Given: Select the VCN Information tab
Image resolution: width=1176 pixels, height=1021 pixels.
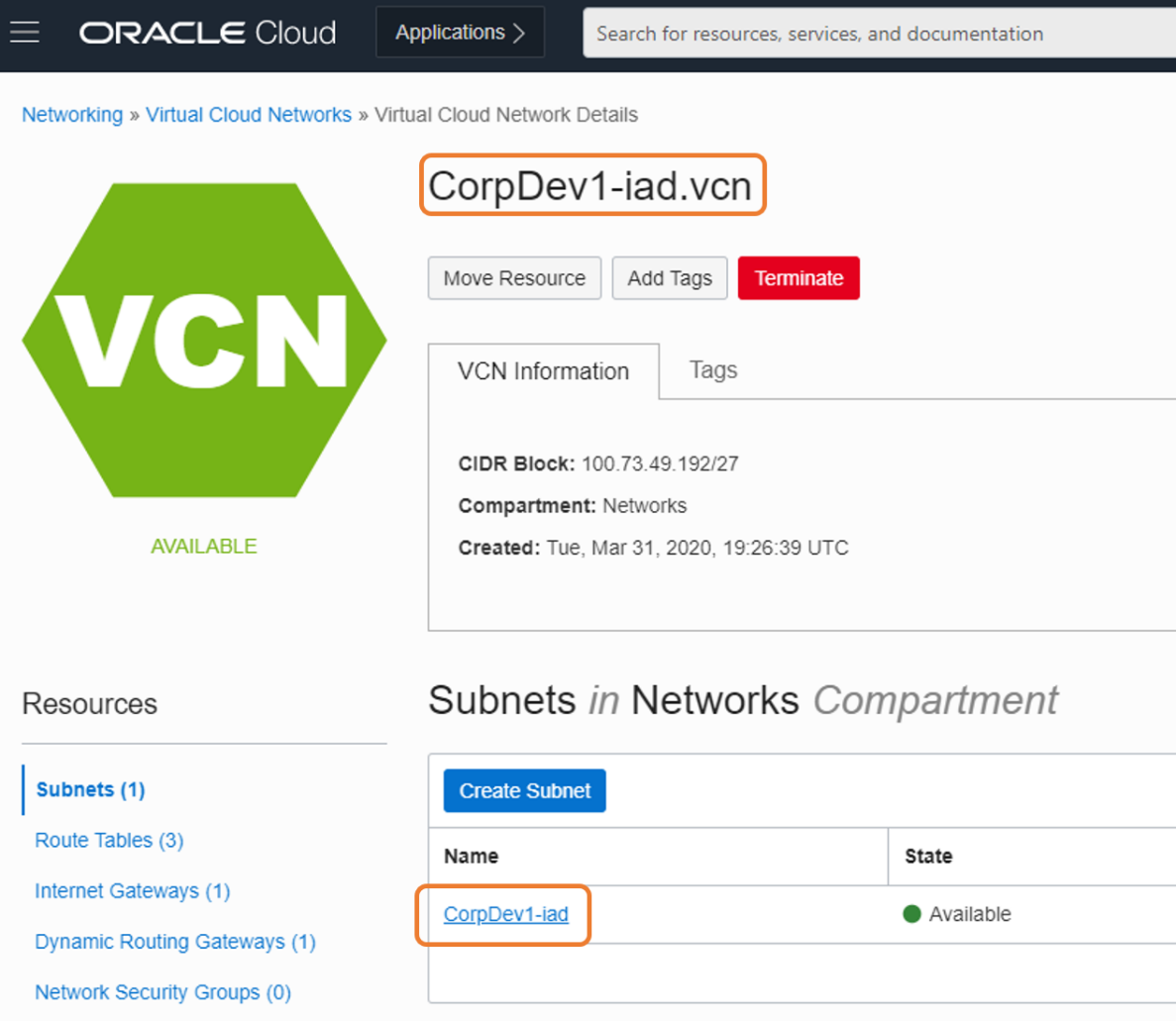Looking at the screenshot, I should [x=544, y=371].
